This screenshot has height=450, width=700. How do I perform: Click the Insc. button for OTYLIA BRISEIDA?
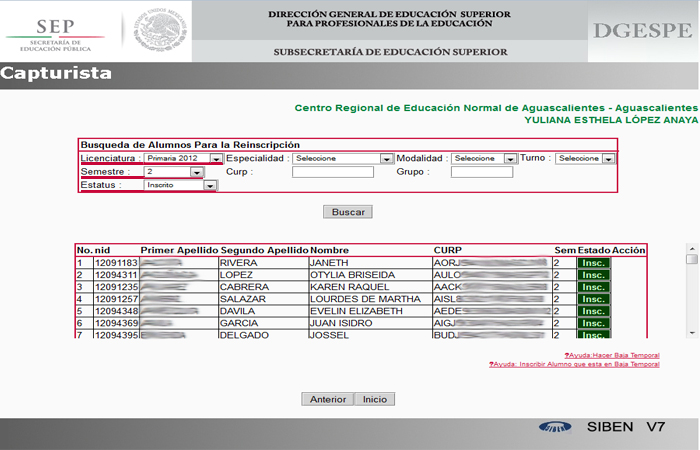pyautogui.click(x=593, y=275)
